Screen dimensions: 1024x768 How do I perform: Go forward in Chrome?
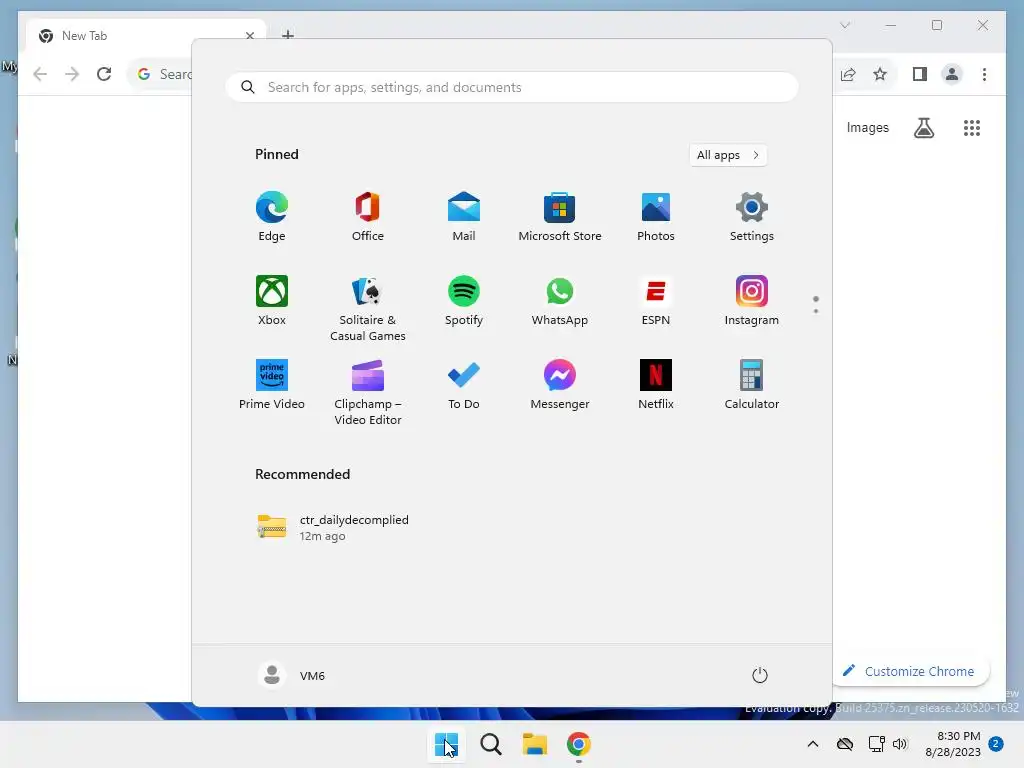coord(72,74)
